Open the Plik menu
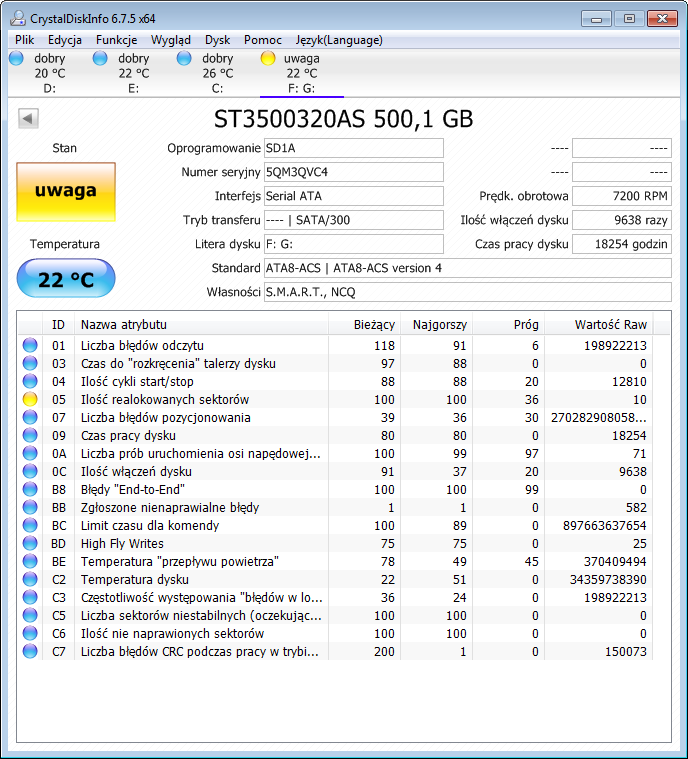This screenshot has height=759, width=688. pyautogui.click(x=25, y=40)
